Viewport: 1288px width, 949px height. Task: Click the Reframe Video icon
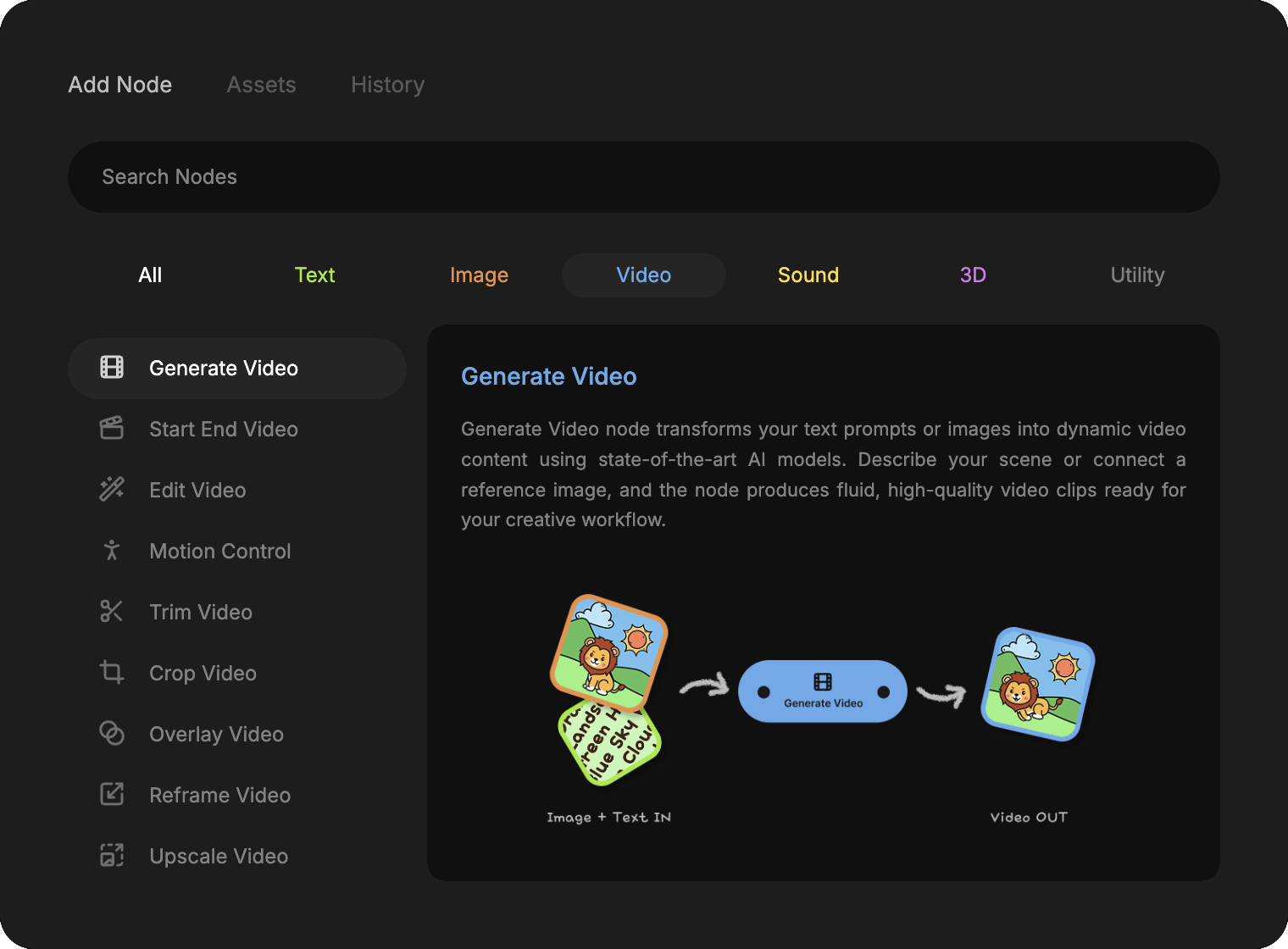[112, 795]
